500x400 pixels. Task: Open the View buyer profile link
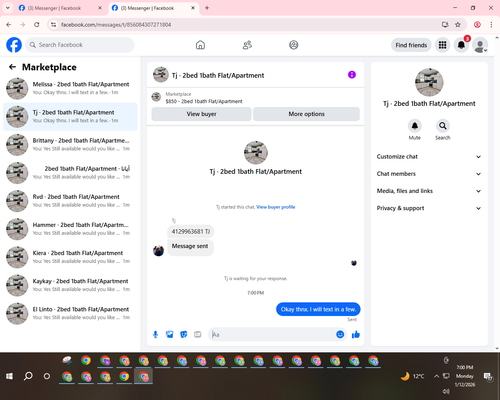pyautogui.click(x=276, y=207)
